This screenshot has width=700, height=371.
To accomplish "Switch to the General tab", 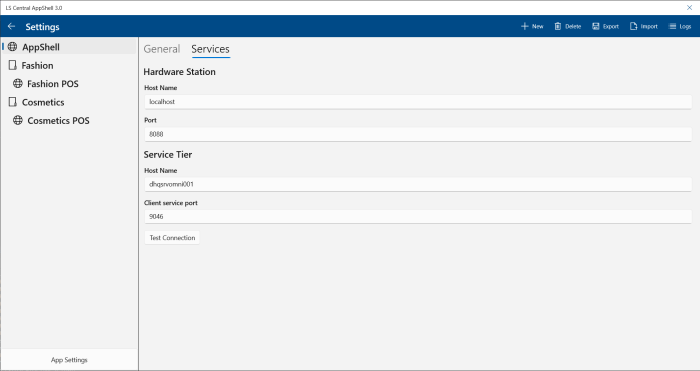I will pyautogui.click(x=162, y=49).
